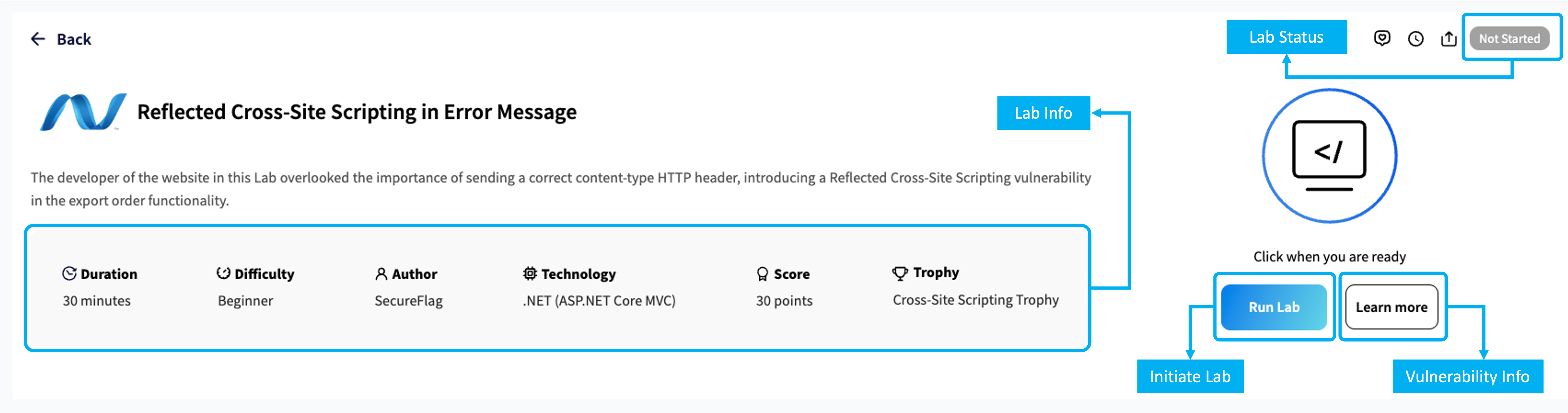
Task: Click the Lab Status annotation label
Action: pyautogui.click(x=1286, y=37)
